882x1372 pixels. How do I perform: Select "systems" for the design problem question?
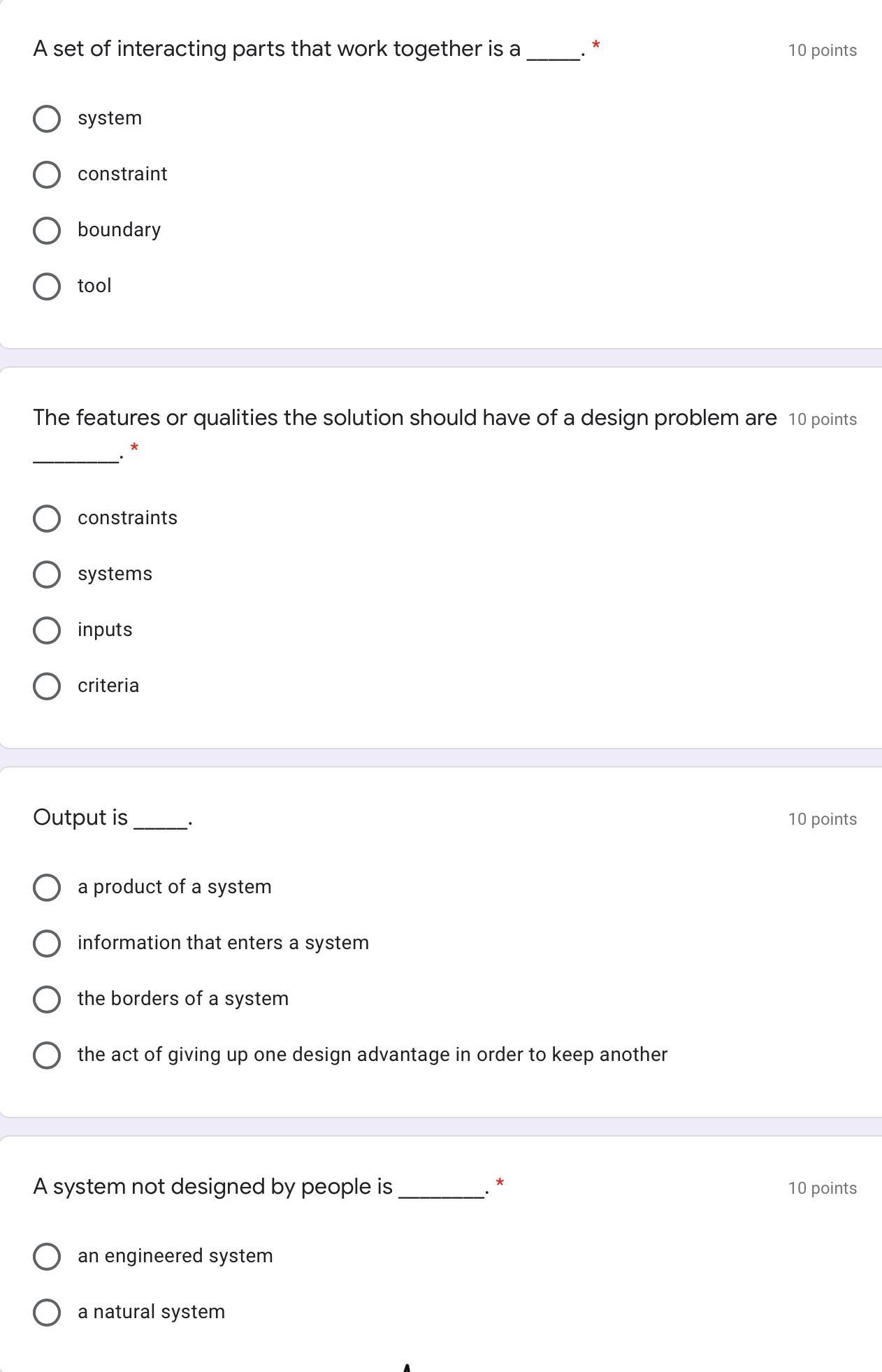(x=47, y=575)
